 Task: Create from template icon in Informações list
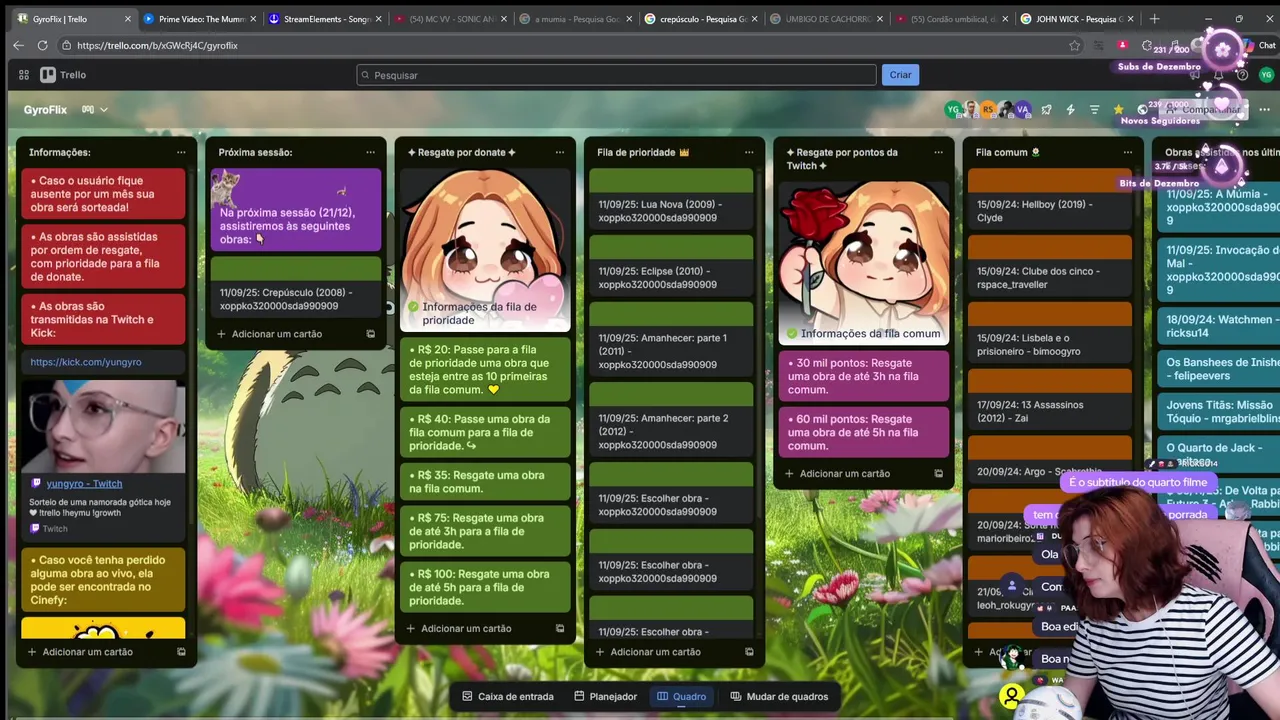tap(181, 652)
